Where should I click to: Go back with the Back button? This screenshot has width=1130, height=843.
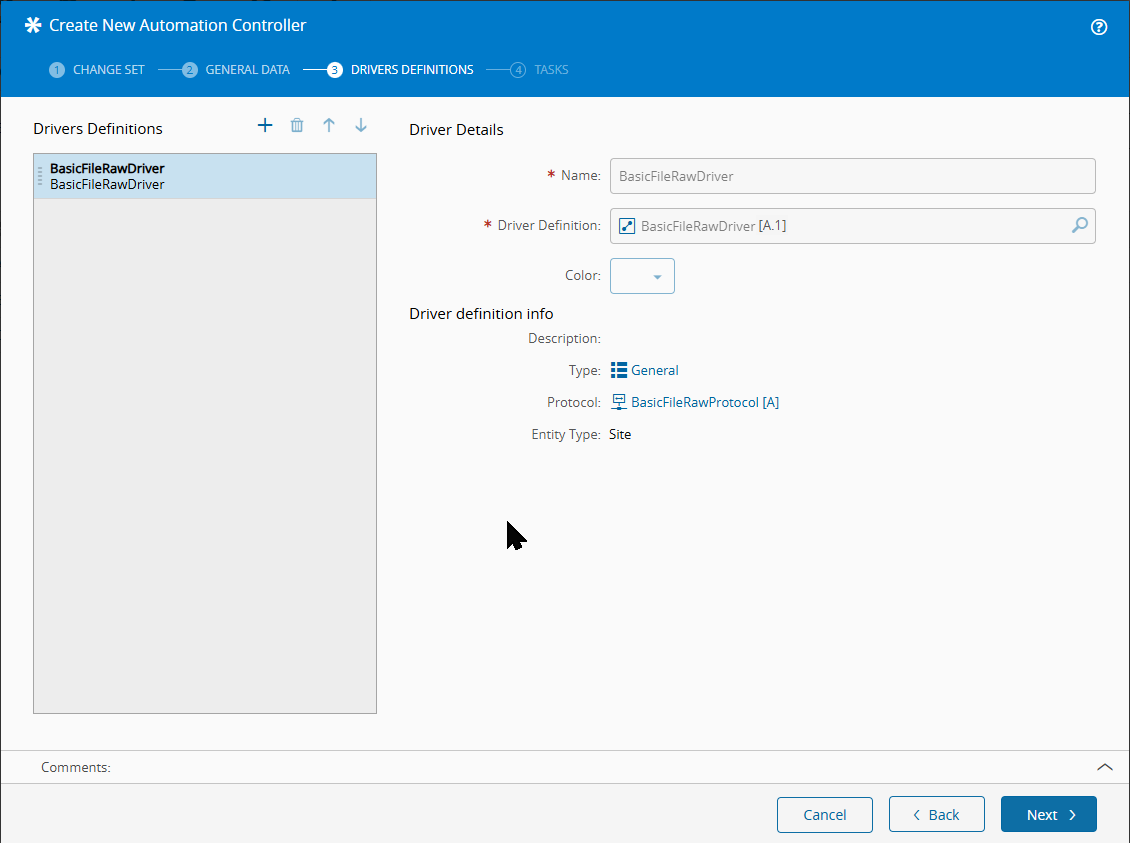click(x=936, y=814)
